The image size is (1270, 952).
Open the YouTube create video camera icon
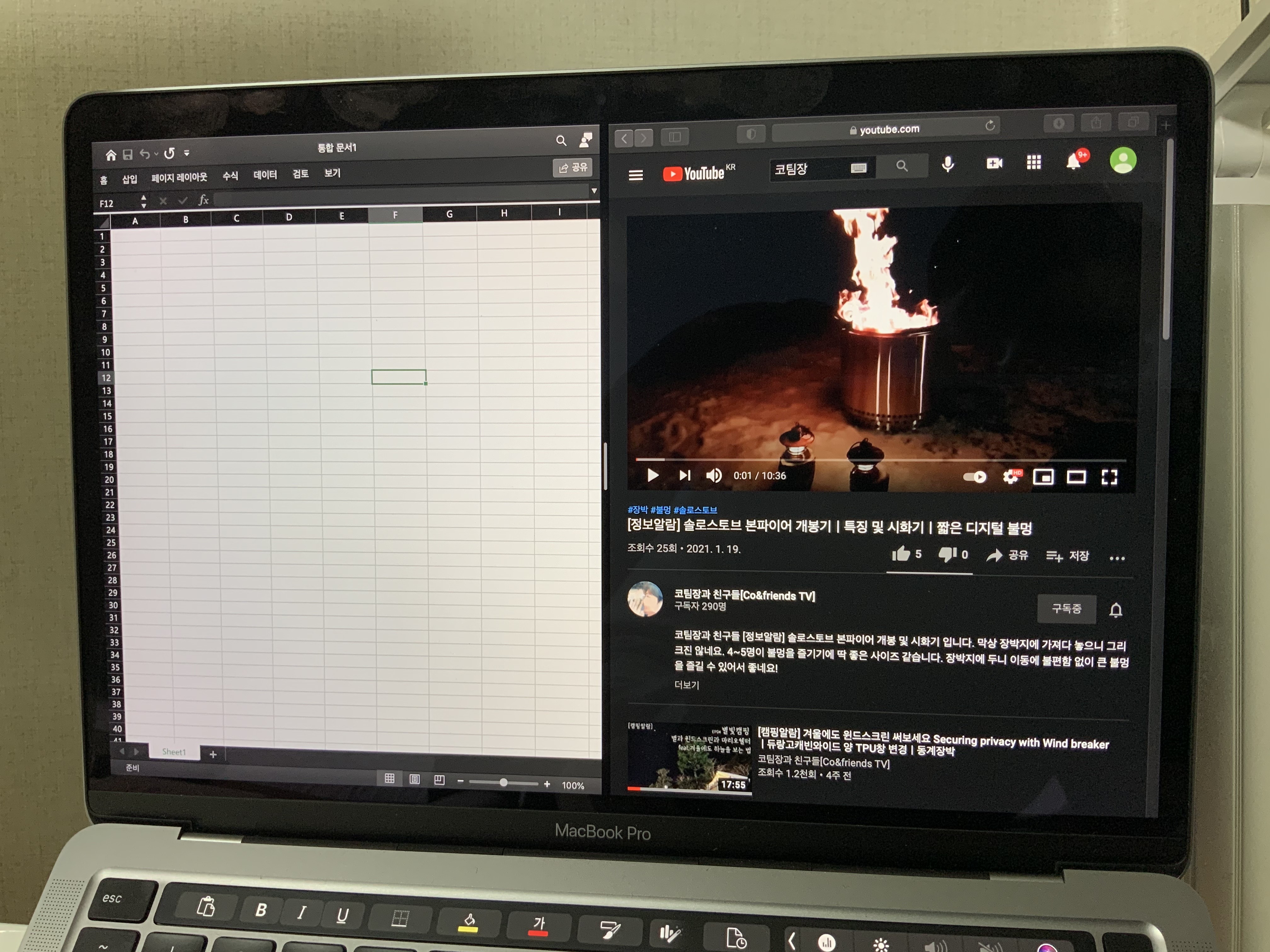pyautogui.click(x=994, y=163)
